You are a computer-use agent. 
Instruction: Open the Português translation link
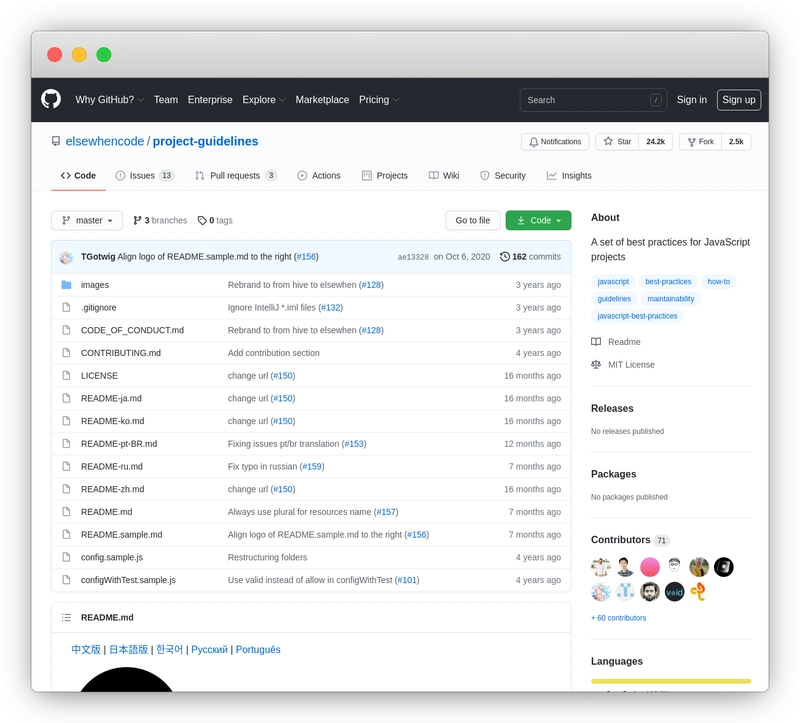click(x=258, y=650)
